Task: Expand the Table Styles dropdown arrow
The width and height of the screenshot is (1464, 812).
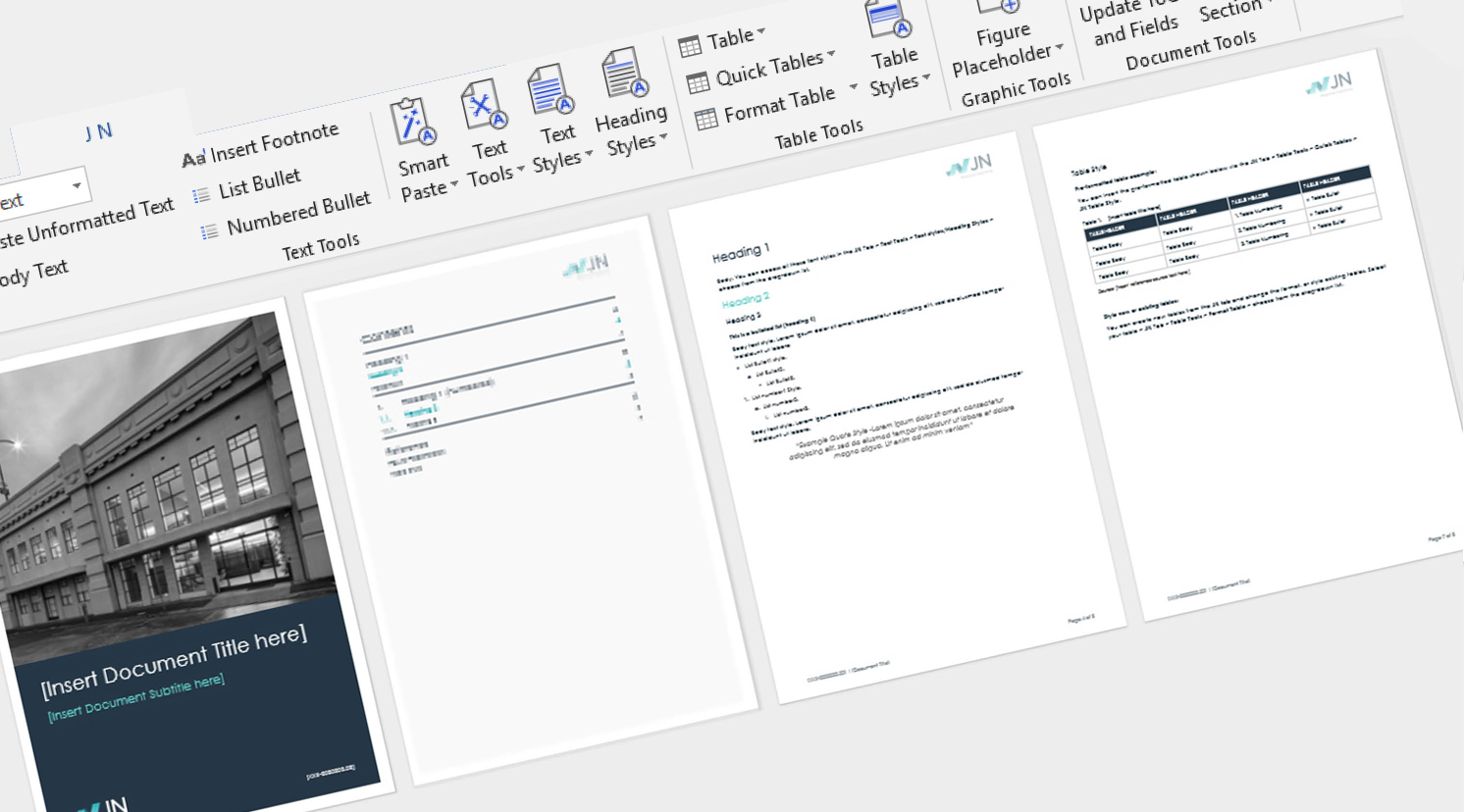Action: (926, 76)
